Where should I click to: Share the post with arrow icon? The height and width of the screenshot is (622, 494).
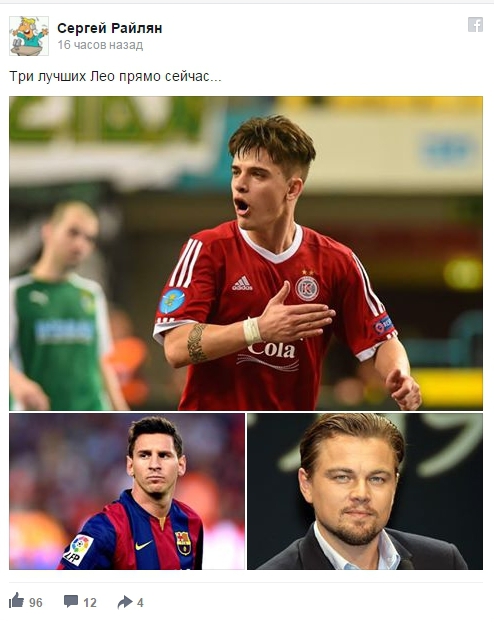[x=125, y=602]
